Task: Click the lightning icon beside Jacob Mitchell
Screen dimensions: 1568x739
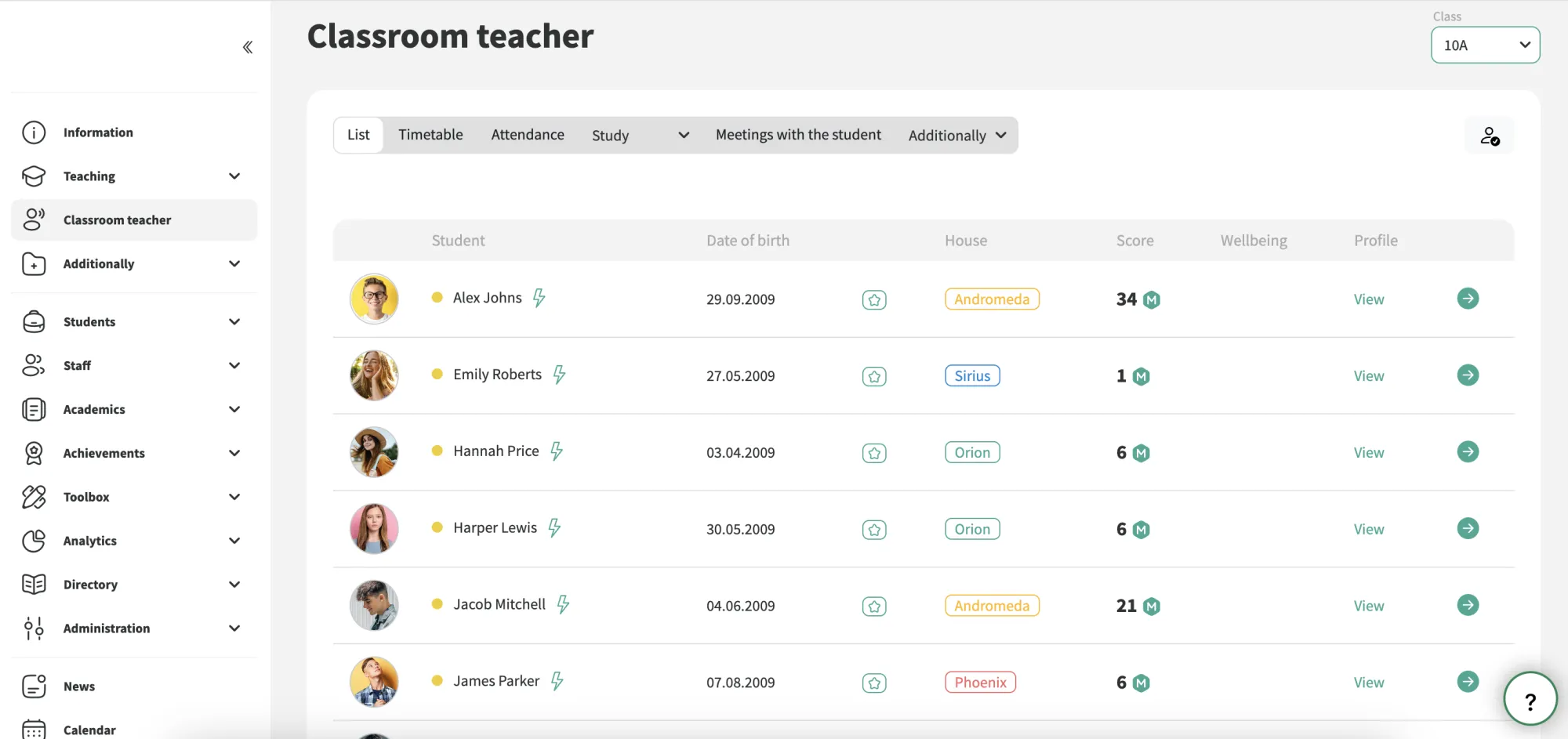Action: (x=563, y=604)
